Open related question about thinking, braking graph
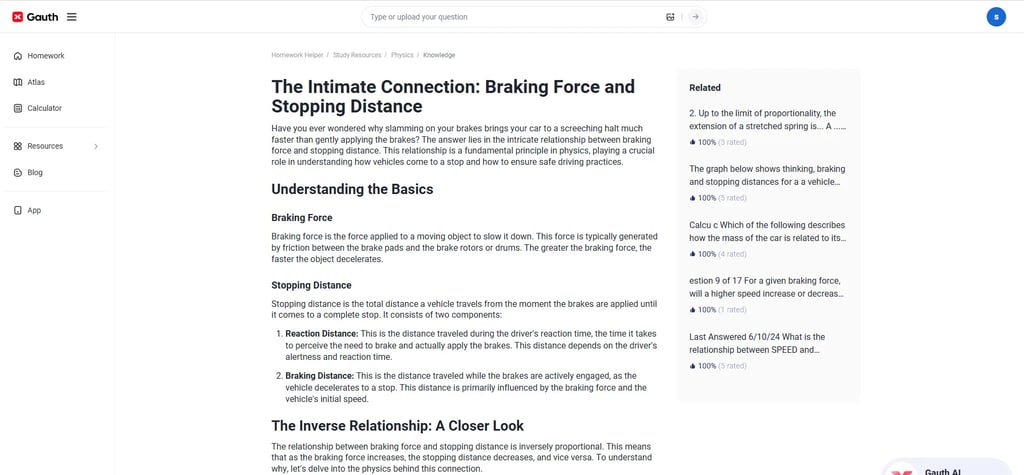This screenshot has height=475, width=1024. coord(768,176)
